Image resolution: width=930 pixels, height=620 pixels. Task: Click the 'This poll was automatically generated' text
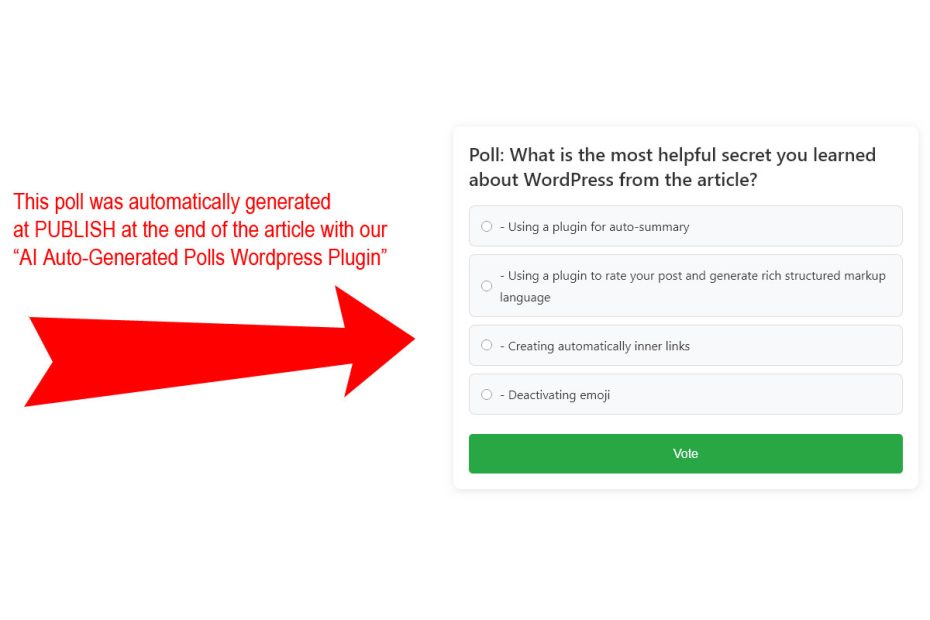pos(172,202)
